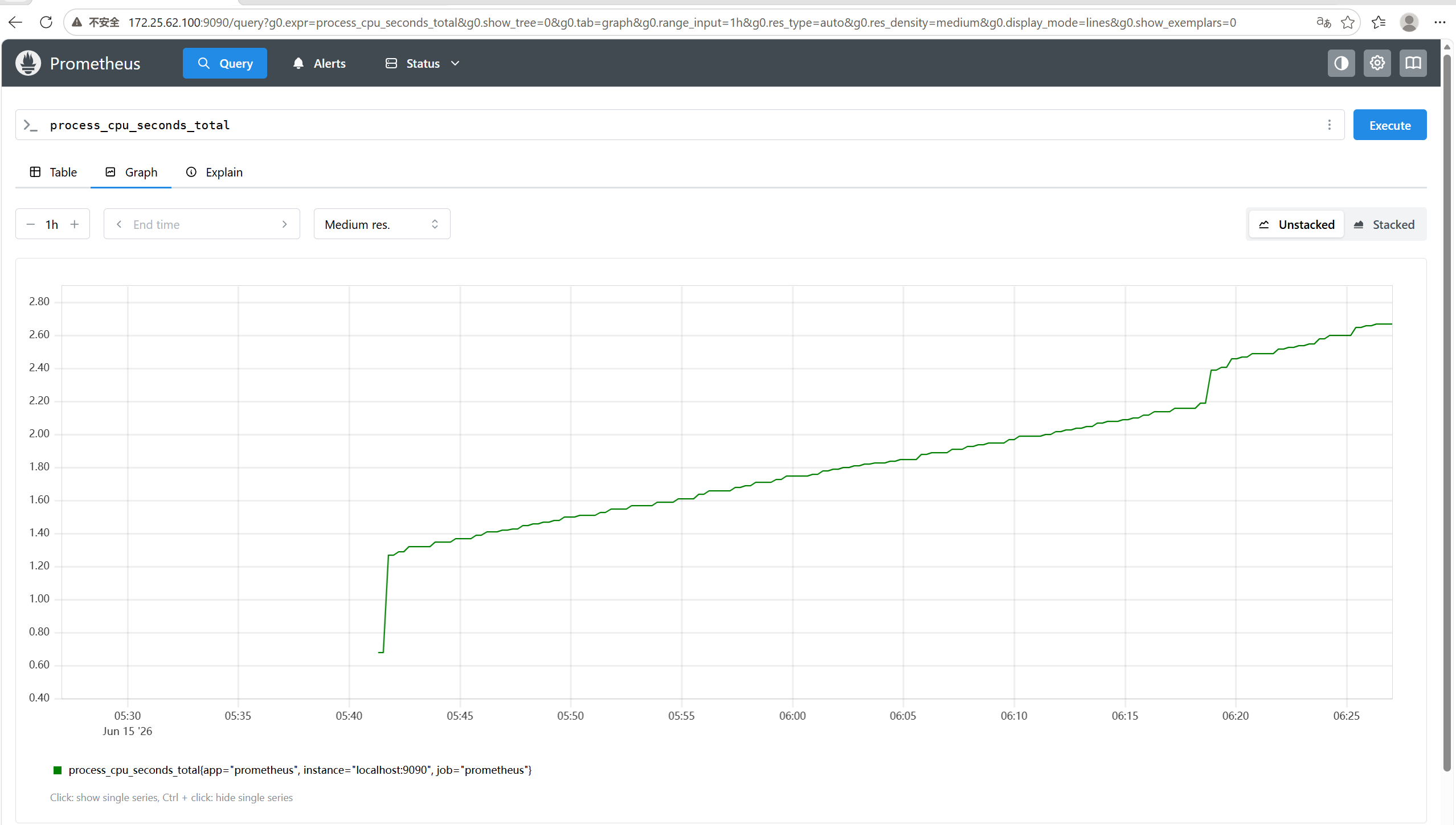Open the settings gear icon
Viewport: 1456px width, 825px height.
1377,63
